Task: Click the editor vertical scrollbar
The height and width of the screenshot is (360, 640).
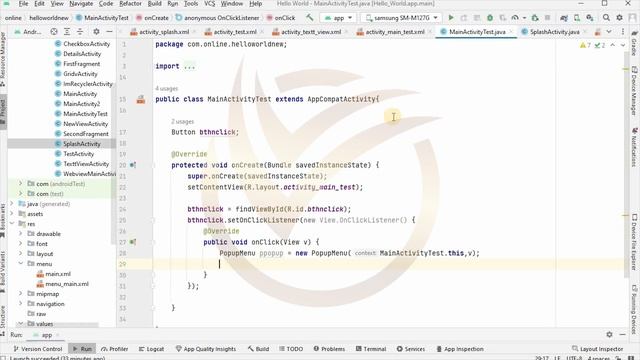Action: pyautogui.click(x=626, y=163)
